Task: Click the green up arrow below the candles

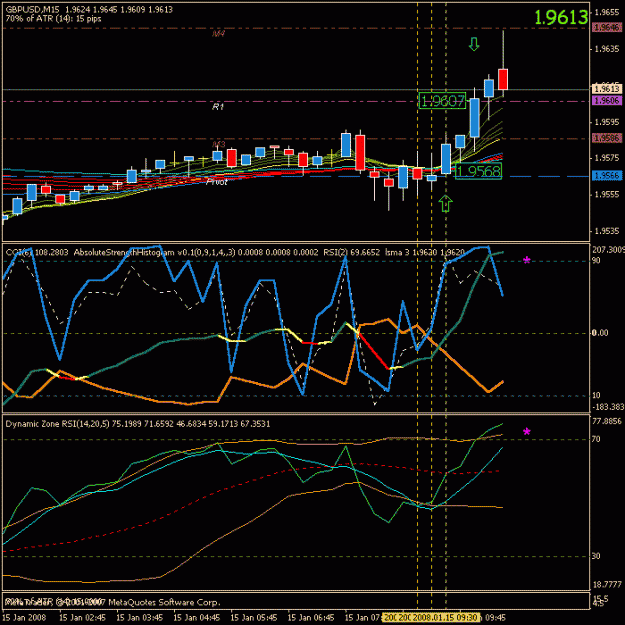Action: point(446,204)
